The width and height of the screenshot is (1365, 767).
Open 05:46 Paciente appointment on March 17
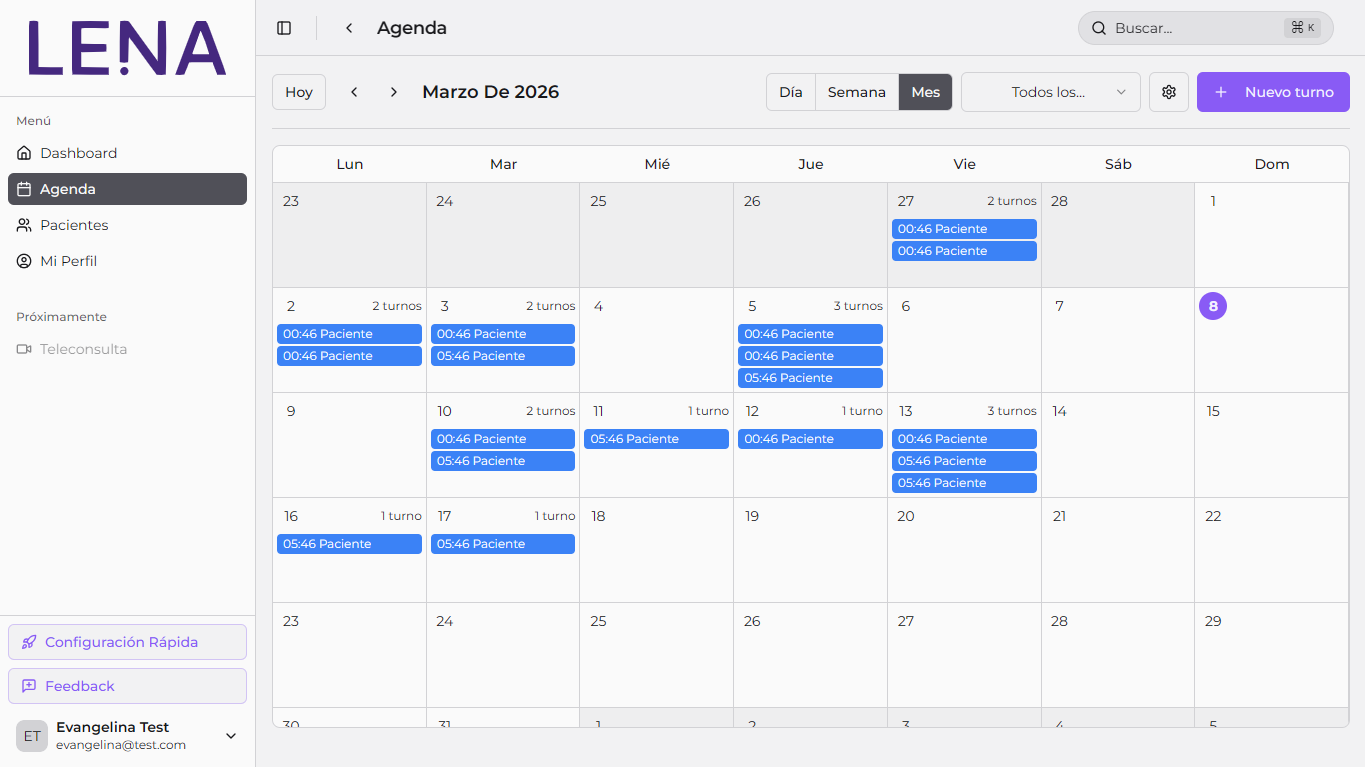coord(503,544)
